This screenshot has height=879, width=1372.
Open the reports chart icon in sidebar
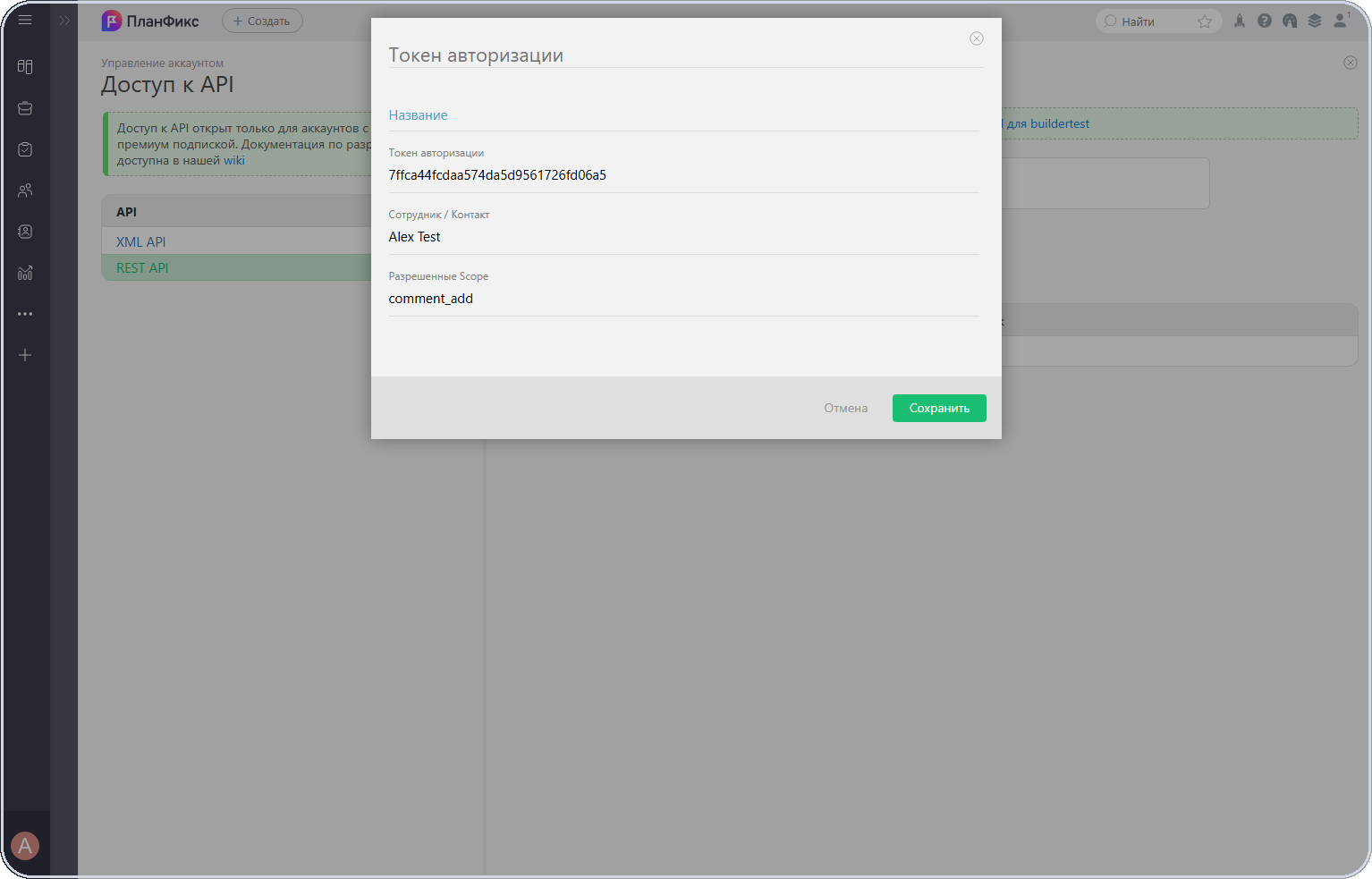point(25,273)
